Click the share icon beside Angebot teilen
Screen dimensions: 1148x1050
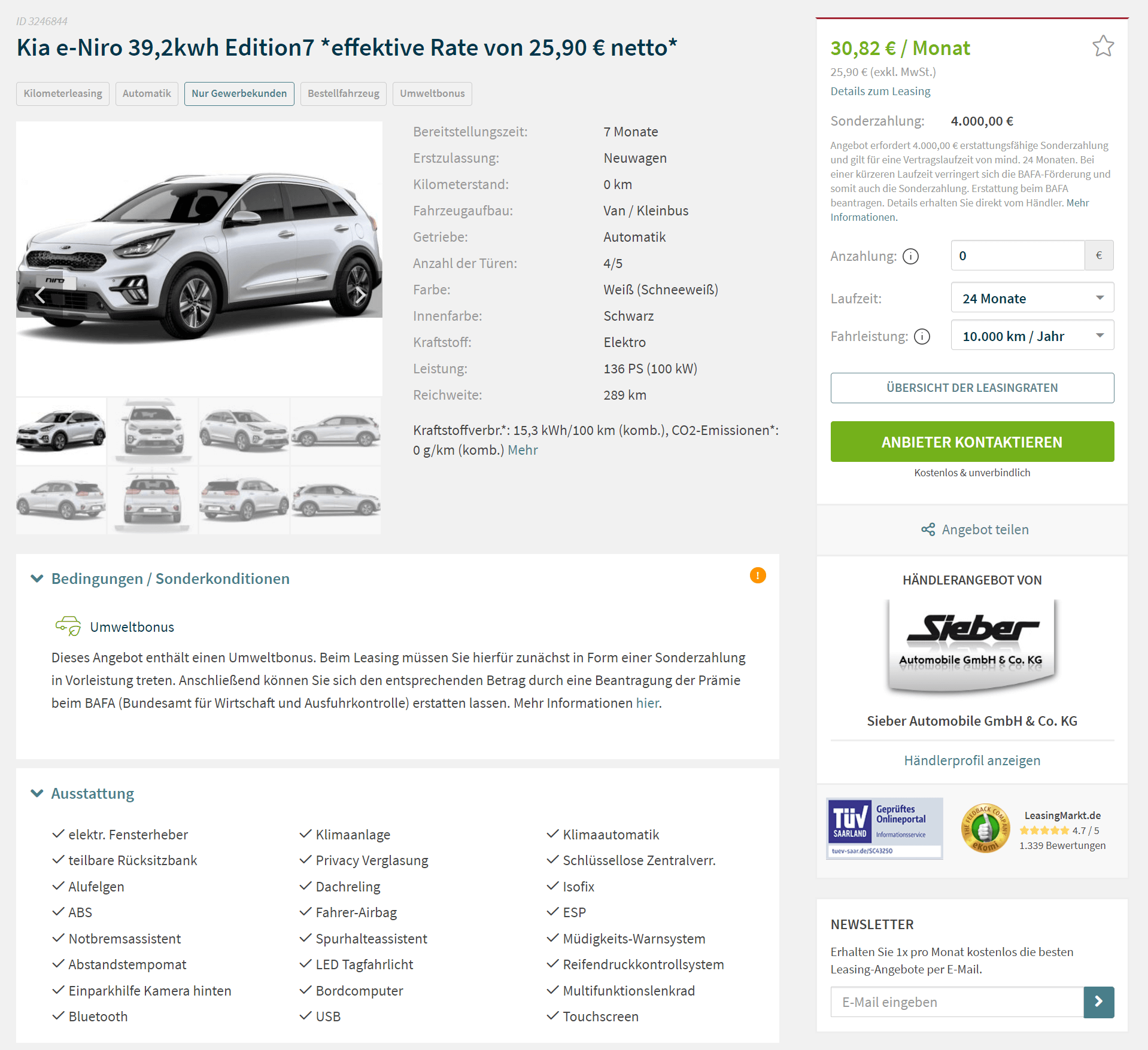pos(928,529)
